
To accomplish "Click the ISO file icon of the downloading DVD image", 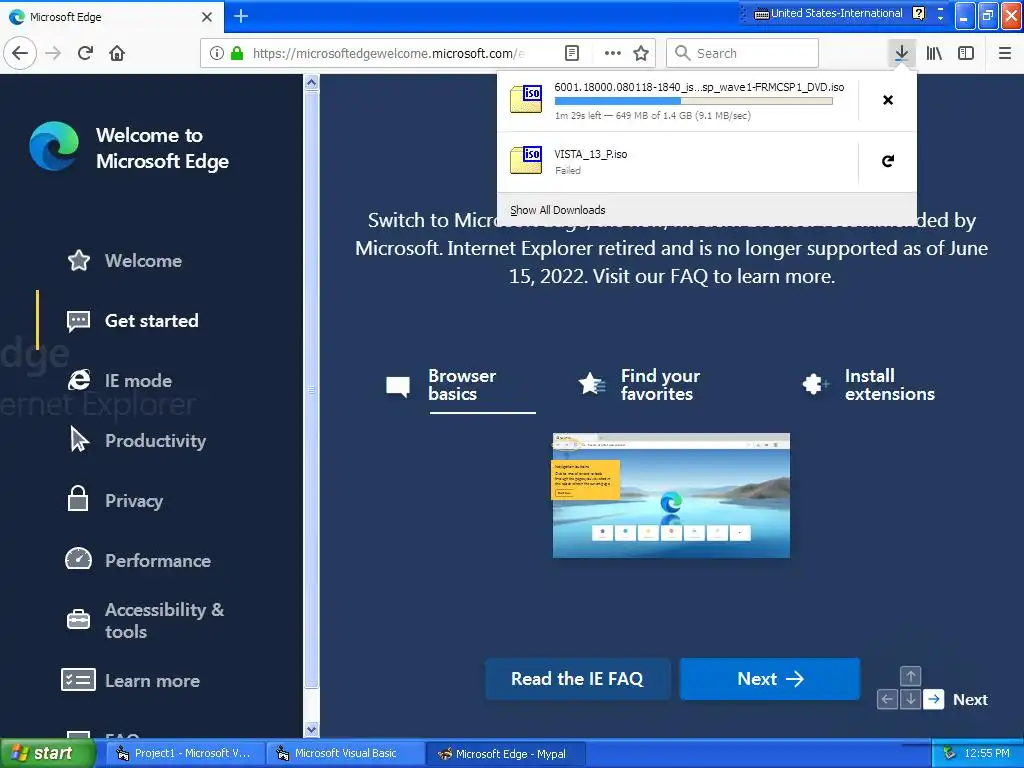I will 526,99.
